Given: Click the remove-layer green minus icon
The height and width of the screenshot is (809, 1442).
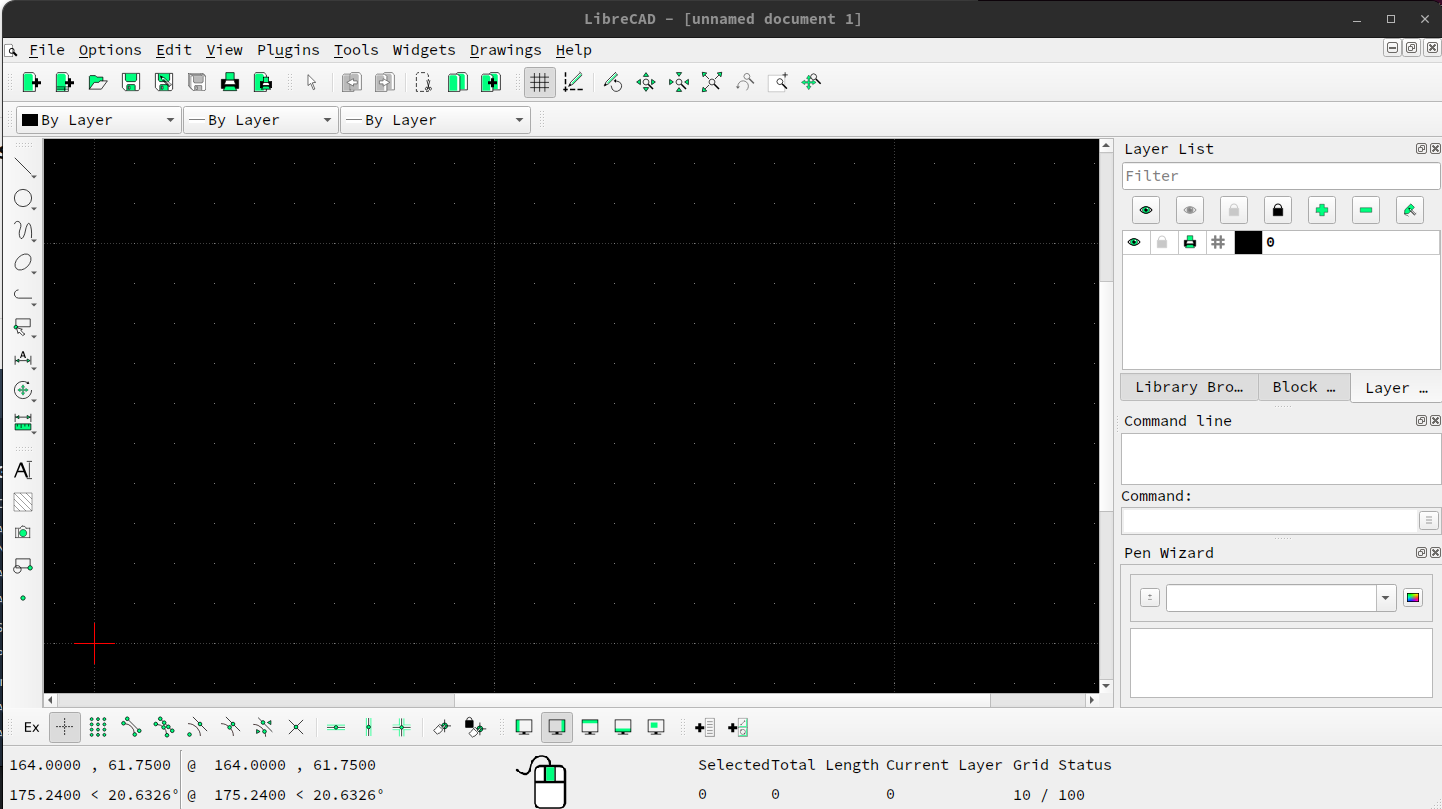Looking at the screenshot, I should pyautogui.click(x=1366, y=210).
